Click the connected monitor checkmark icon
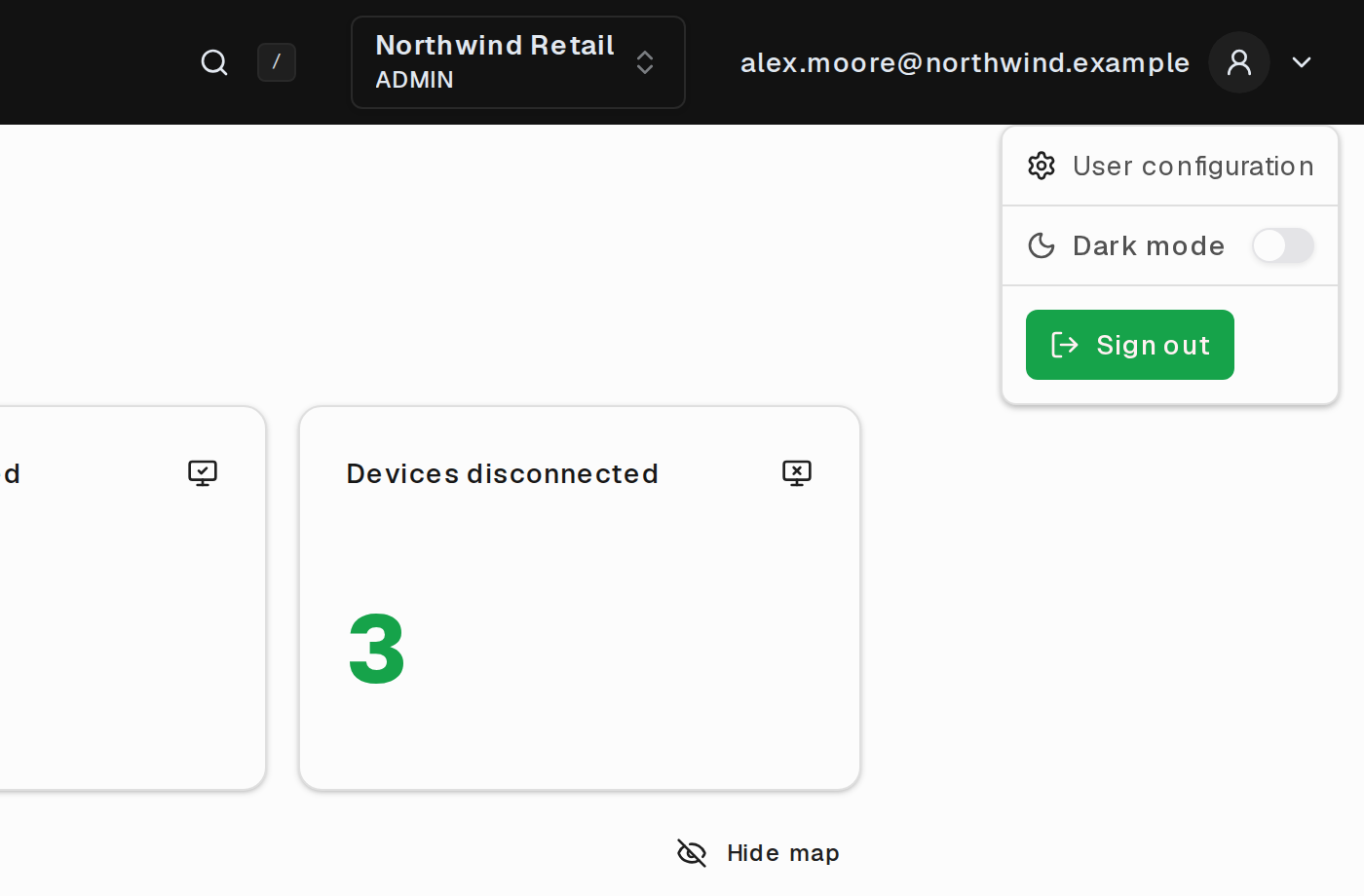Screen dimensions: 1364x896 (x=203, y=473)
